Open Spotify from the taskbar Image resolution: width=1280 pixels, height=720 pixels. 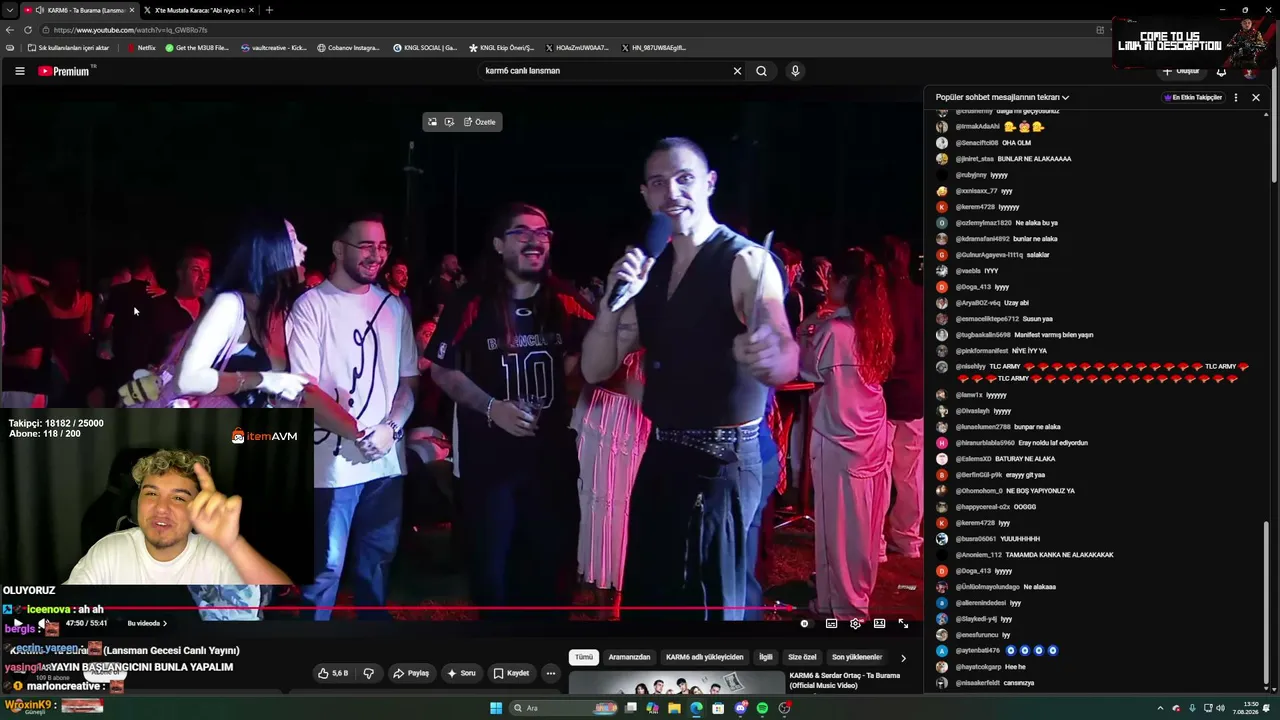click(x=762, y=708)
